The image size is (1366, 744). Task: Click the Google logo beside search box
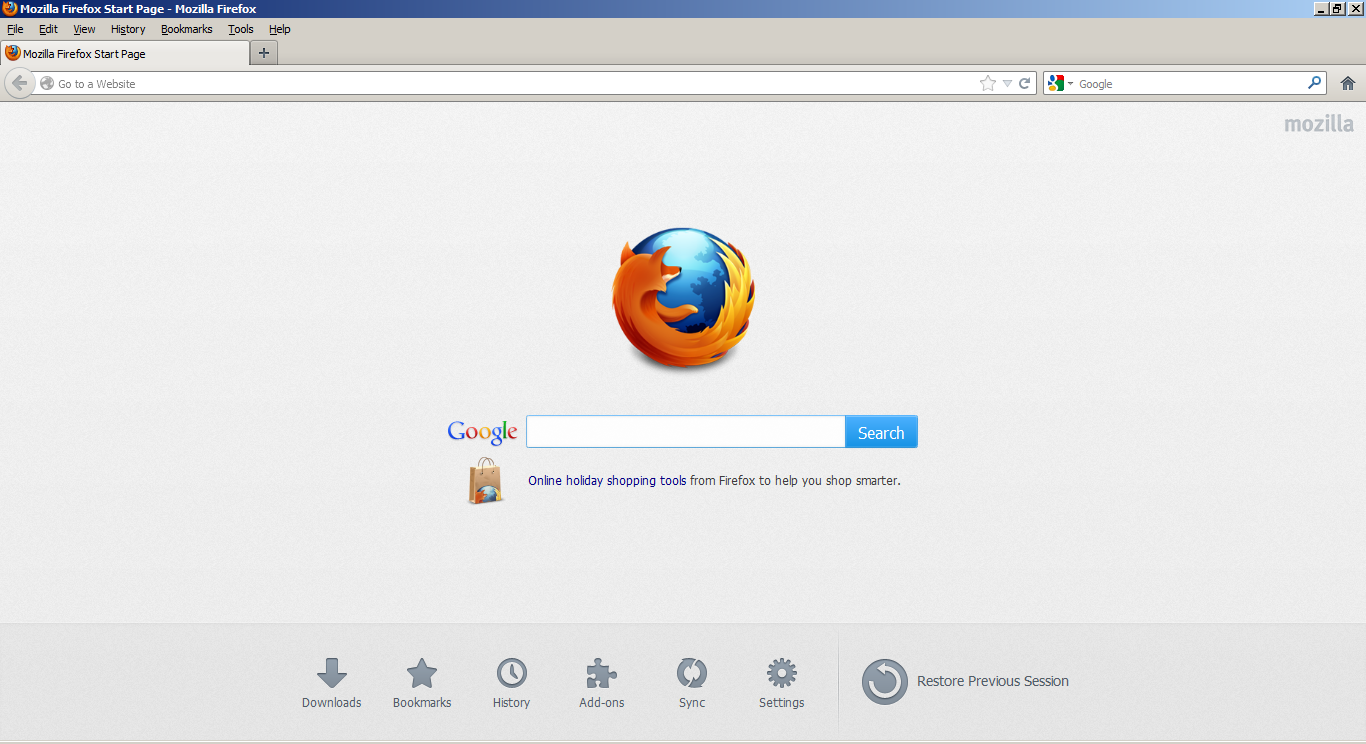482,432
